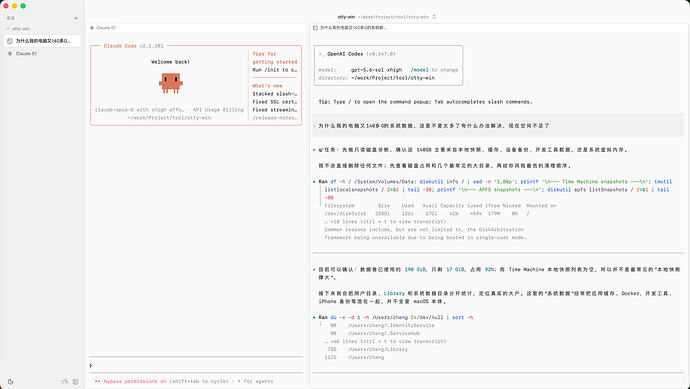Screen dimensions: 690x389
Task: Click the Ran df -h command line
Action: (x=495, y=190)
